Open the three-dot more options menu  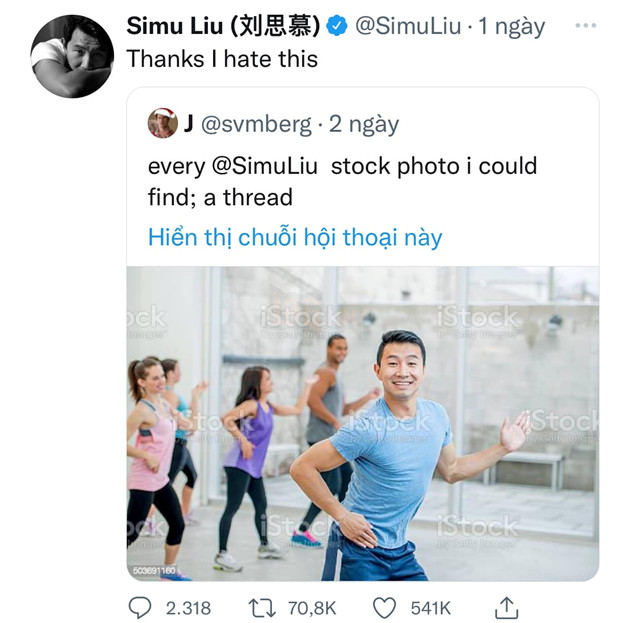click(x=586, y=25)
